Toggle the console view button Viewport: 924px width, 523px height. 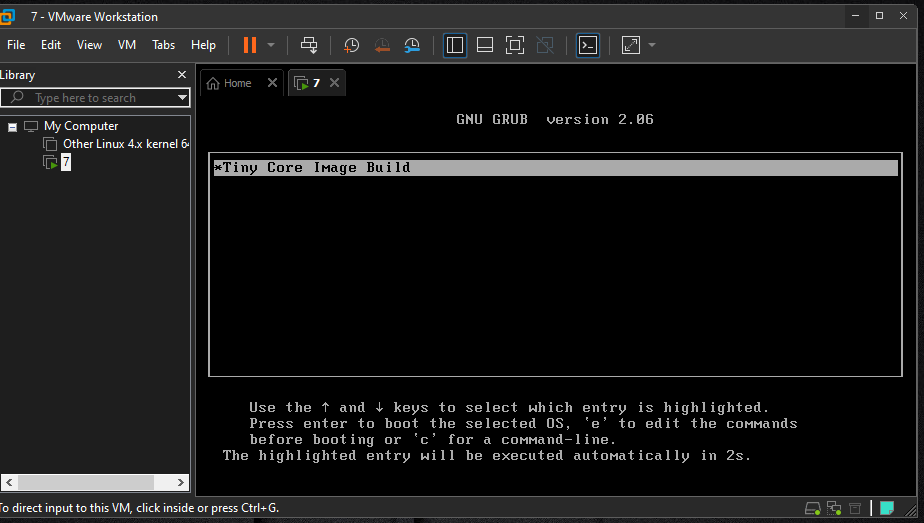[588, 45]
